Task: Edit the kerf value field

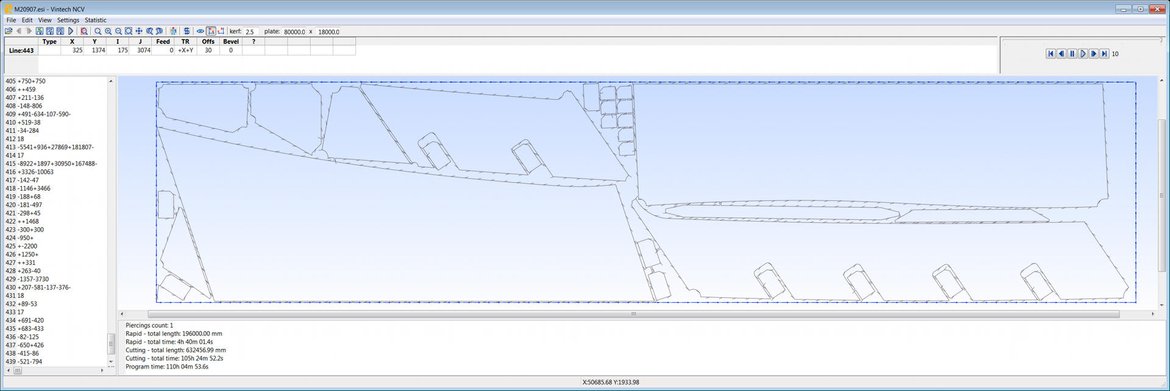Action: click(x=251, y=32)
